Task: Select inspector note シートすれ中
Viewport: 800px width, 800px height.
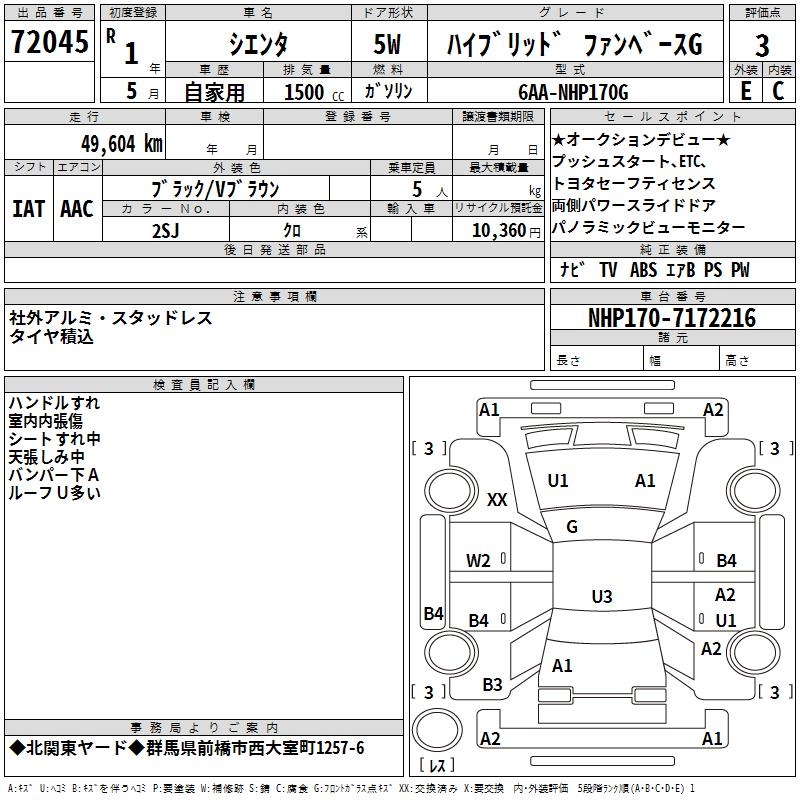Action: tap(54, 439)
